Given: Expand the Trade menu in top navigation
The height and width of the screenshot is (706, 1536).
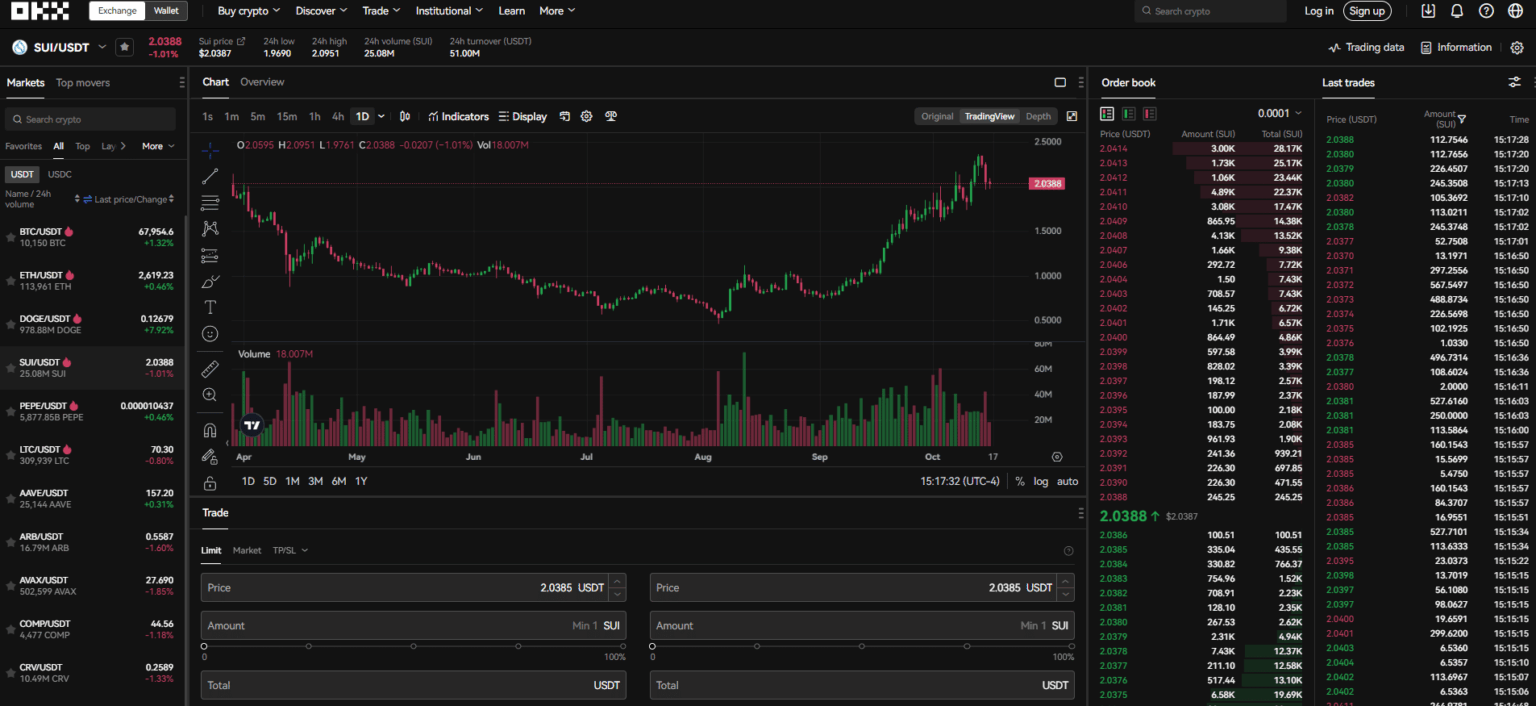Looking at the screenshot, I should pyautogui.click(x=380, y=11).
